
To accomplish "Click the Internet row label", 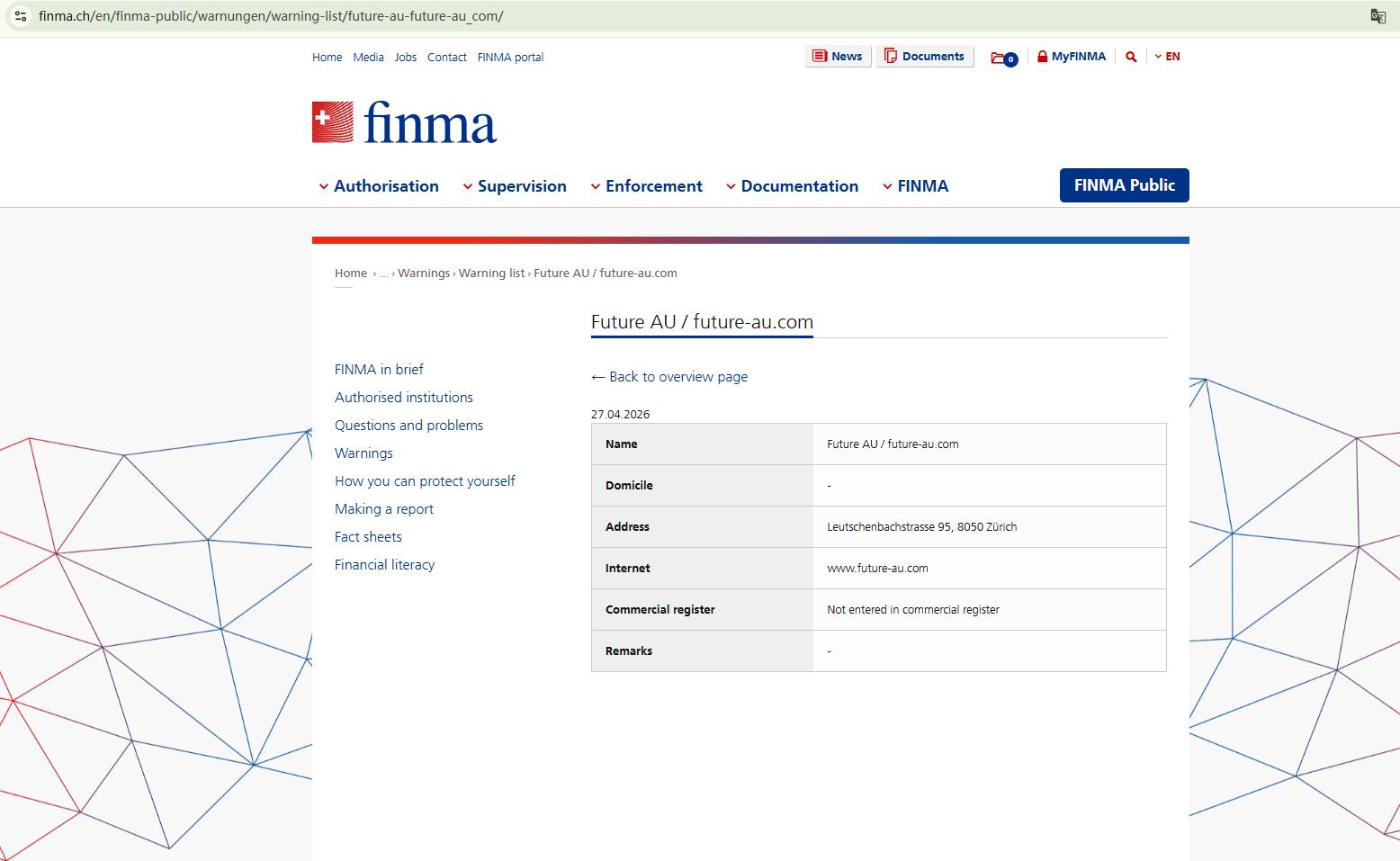I will (x=628, y=568).
